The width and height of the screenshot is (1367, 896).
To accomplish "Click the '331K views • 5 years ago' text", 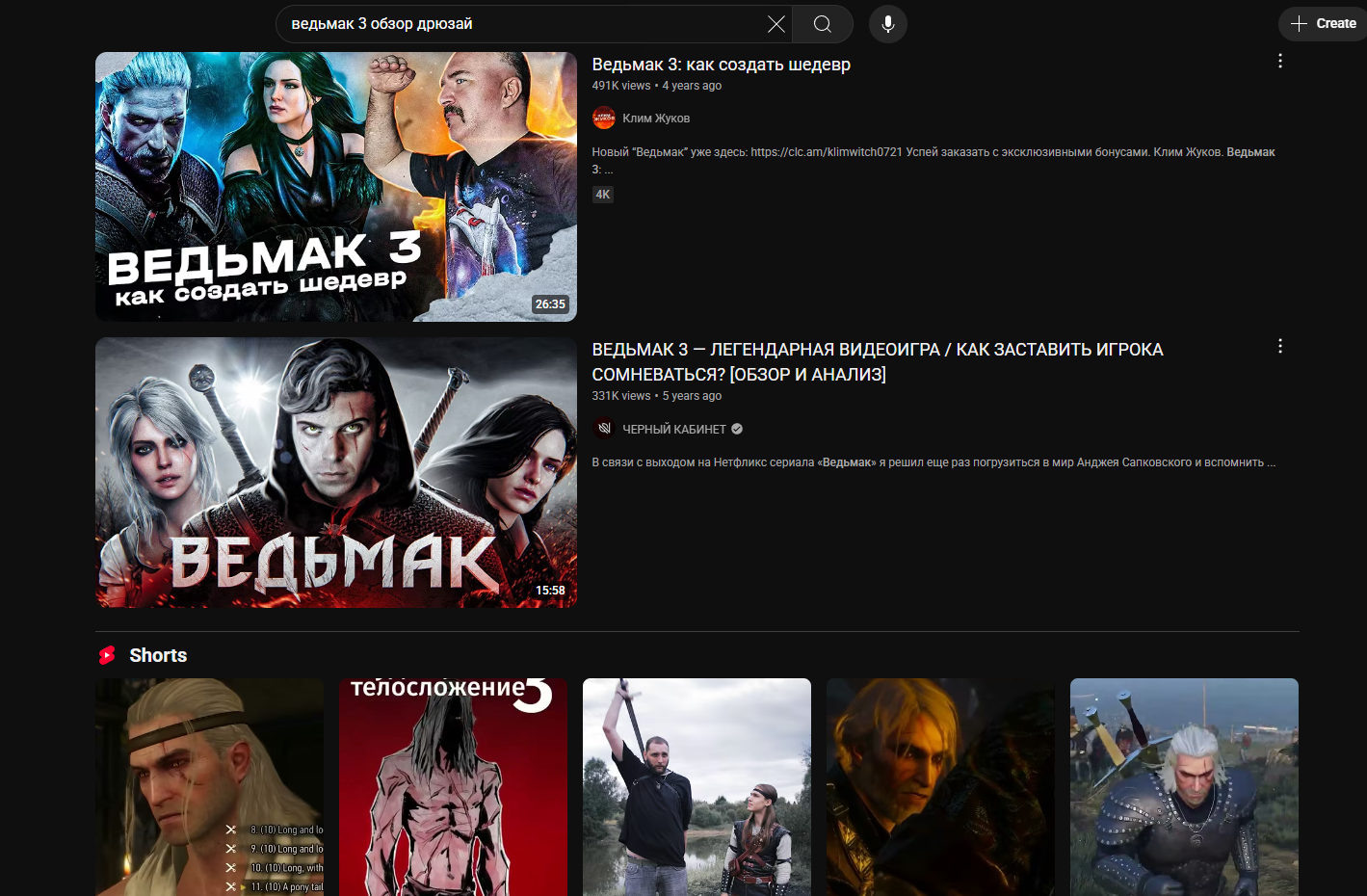I will click(657, 396).
